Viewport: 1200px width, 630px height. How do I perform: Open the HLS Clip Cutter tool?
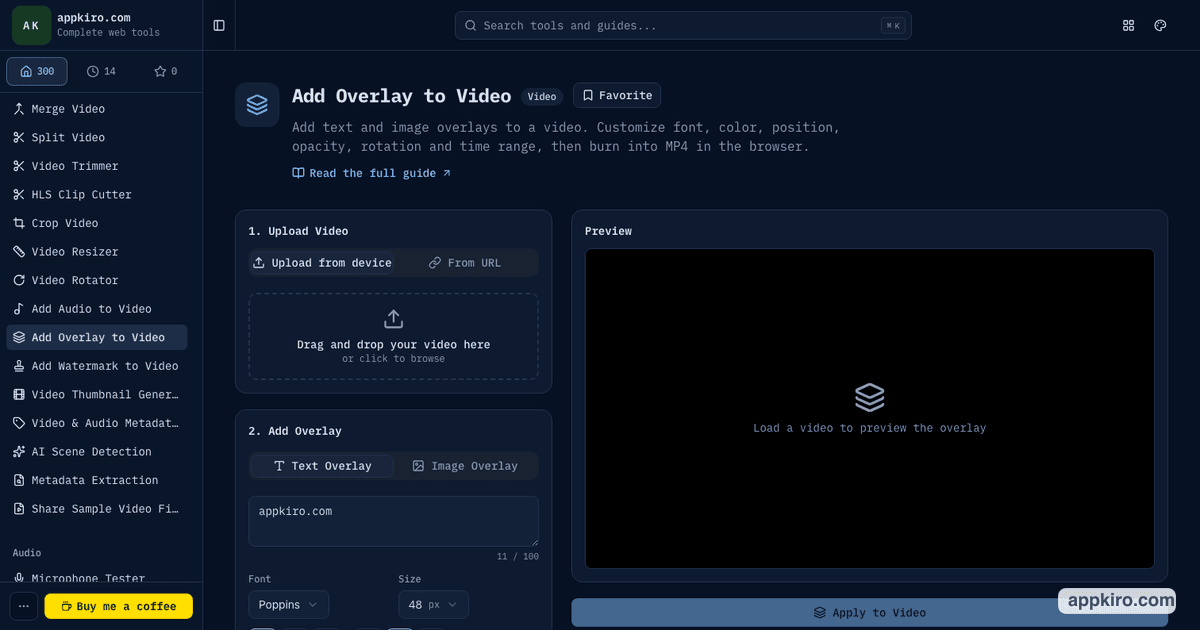[x=96, y=194]
